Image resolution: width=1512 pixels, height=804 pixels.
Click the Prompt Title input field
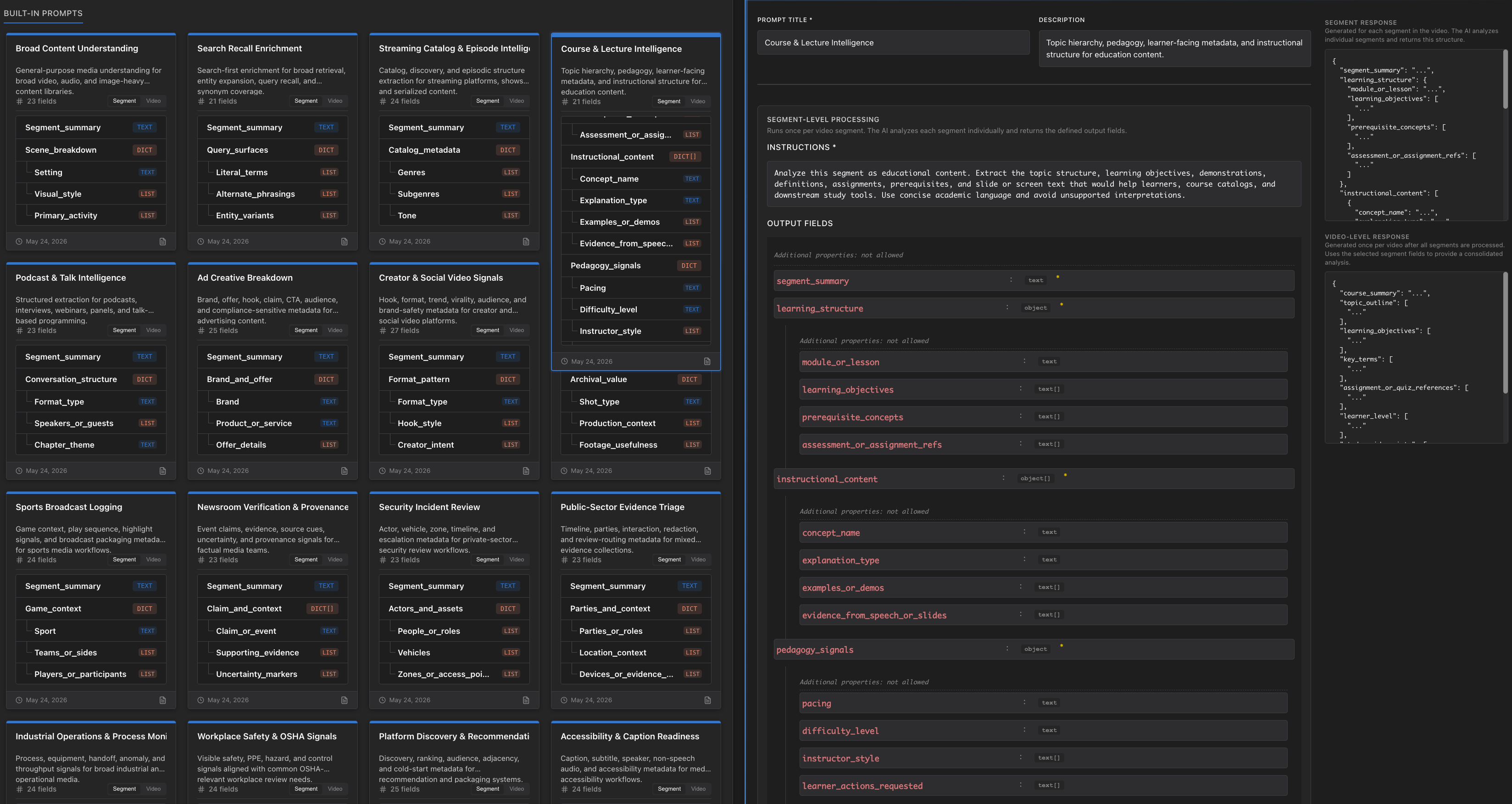pyautogui.click(x=893, y=43)
